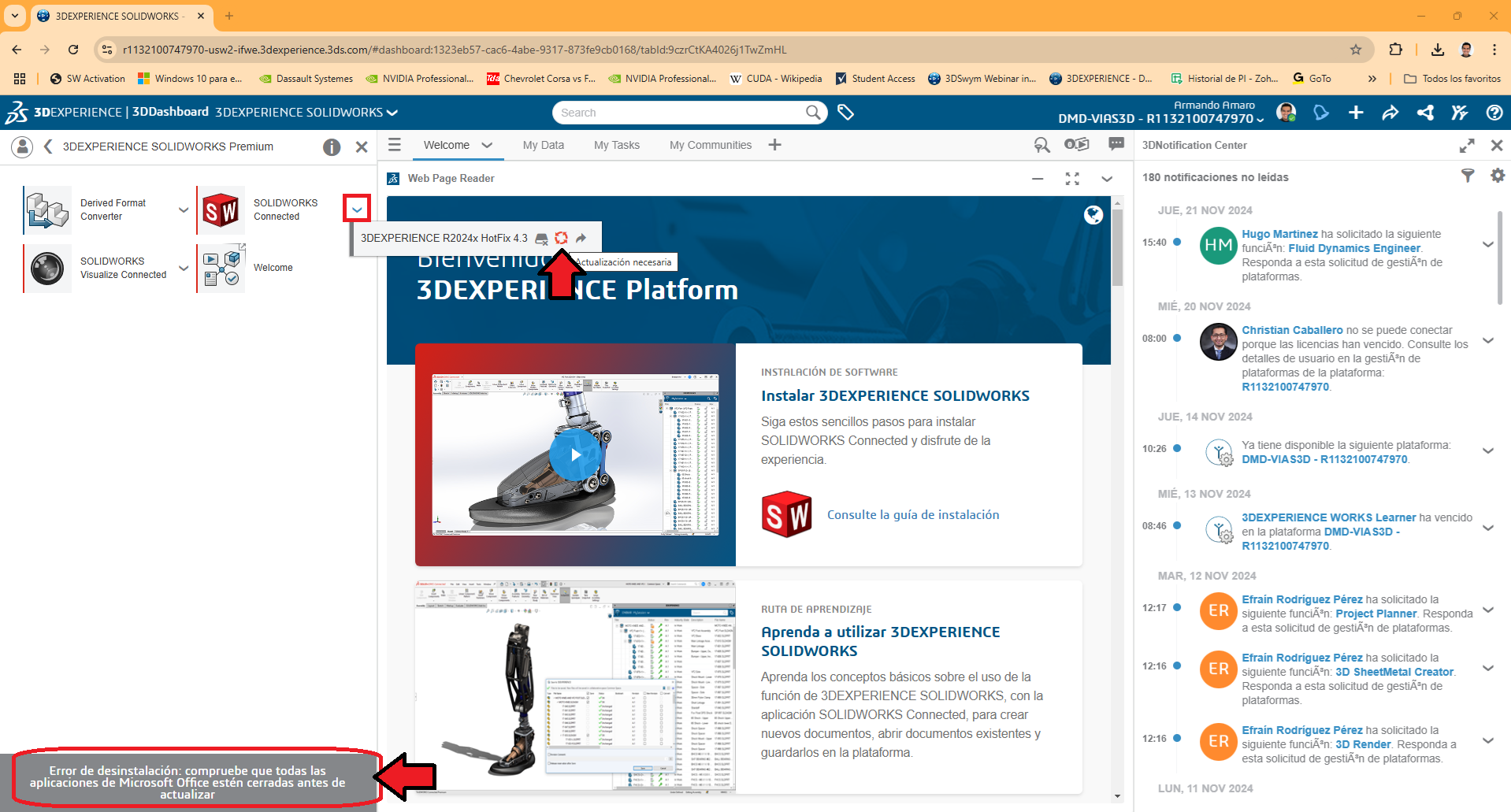Click the notification list scrollbar
This screenshot has height=812, width=1511.
1500,257
